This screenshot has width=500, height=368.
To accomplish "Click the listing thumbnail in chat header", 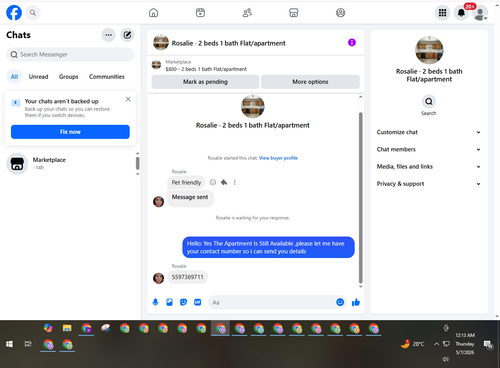I will tap(161, 42).
